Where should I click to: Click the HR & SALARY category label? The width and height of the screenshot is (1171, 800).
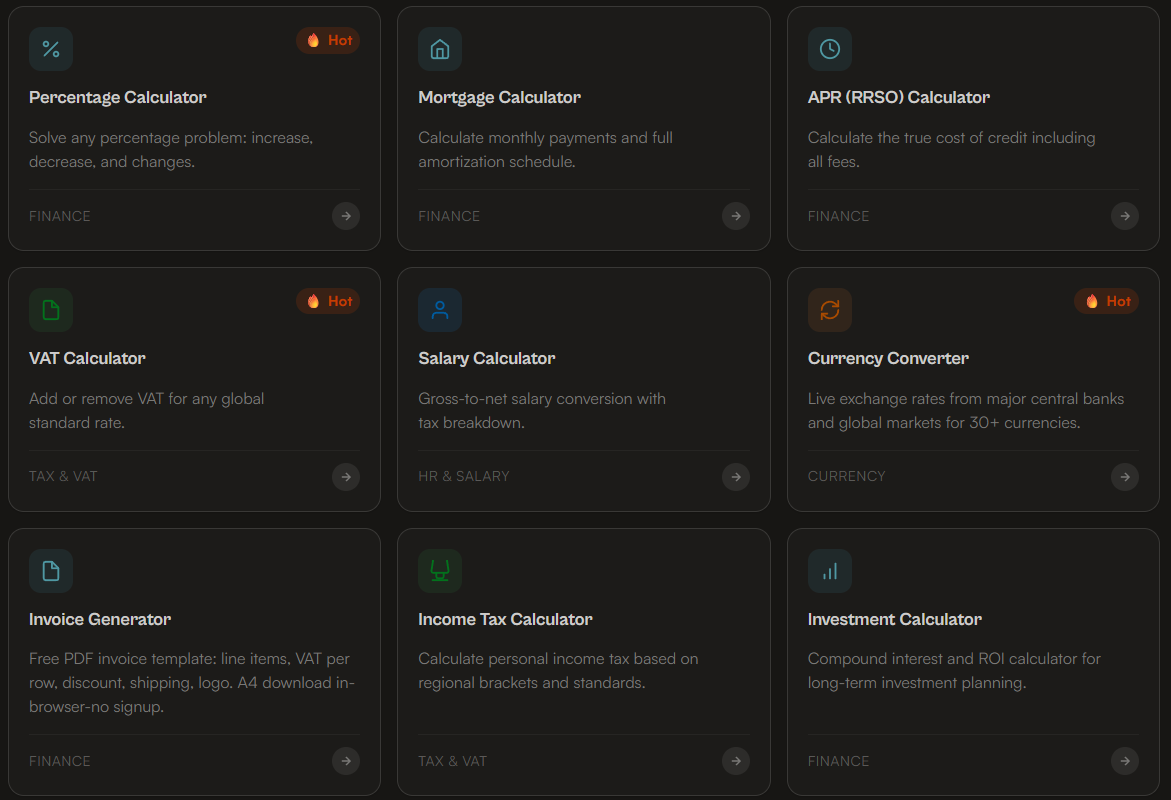click(464, 477)
